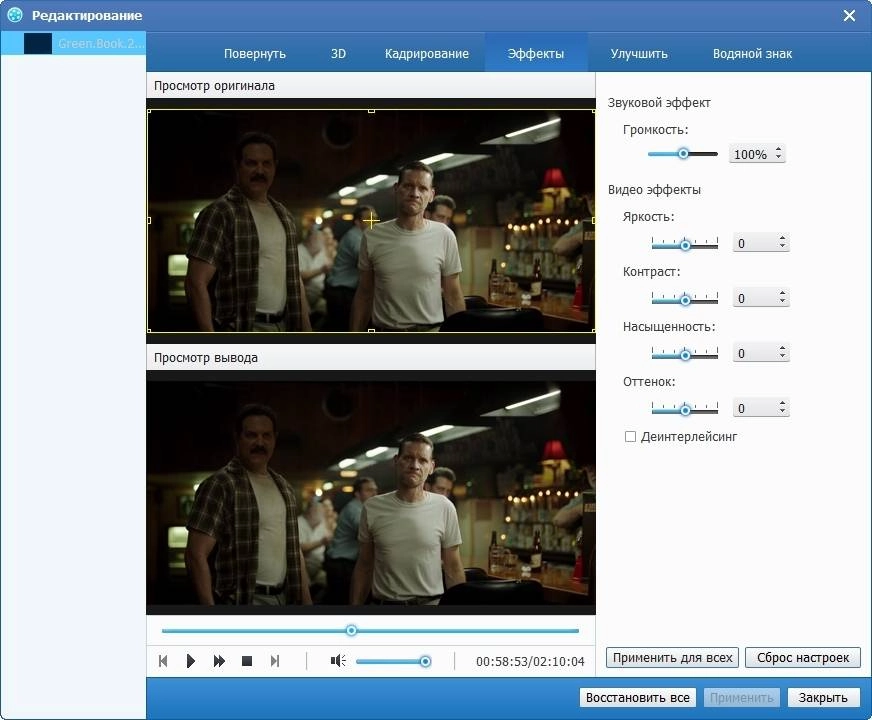872x720 pixels.
Task: Adjust the Громкость slider handle
Action: point(683,154)
